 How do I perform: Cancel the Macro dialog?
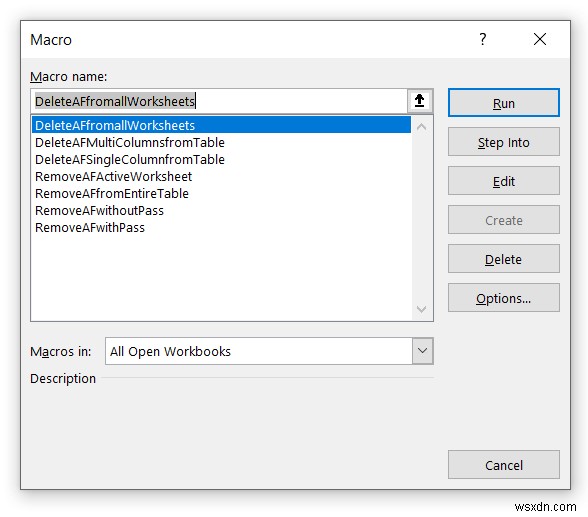point(503,465)
